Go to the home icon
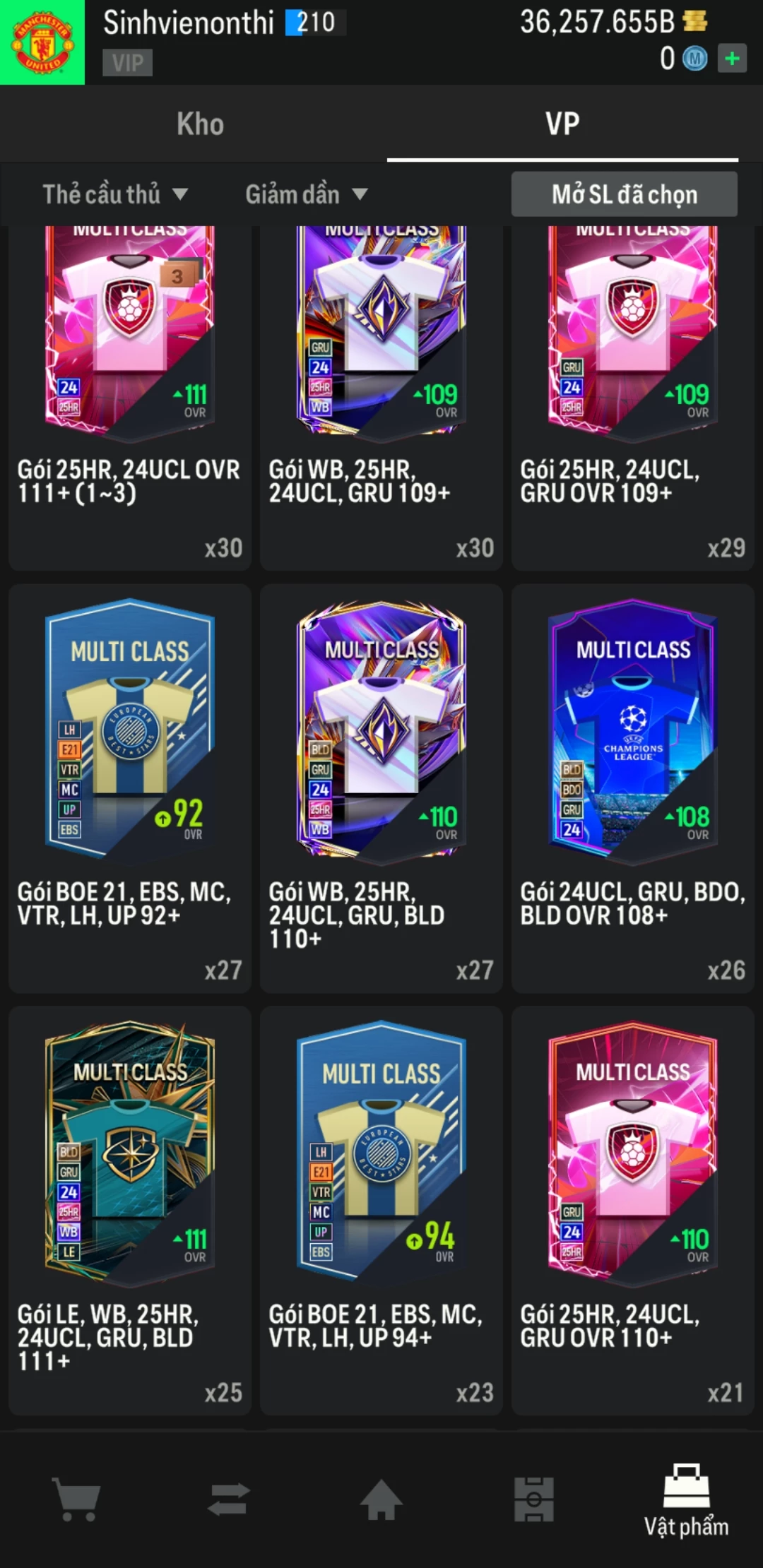The height and width of the screenshot is (1568, 763). click(x=381, y=1499)
